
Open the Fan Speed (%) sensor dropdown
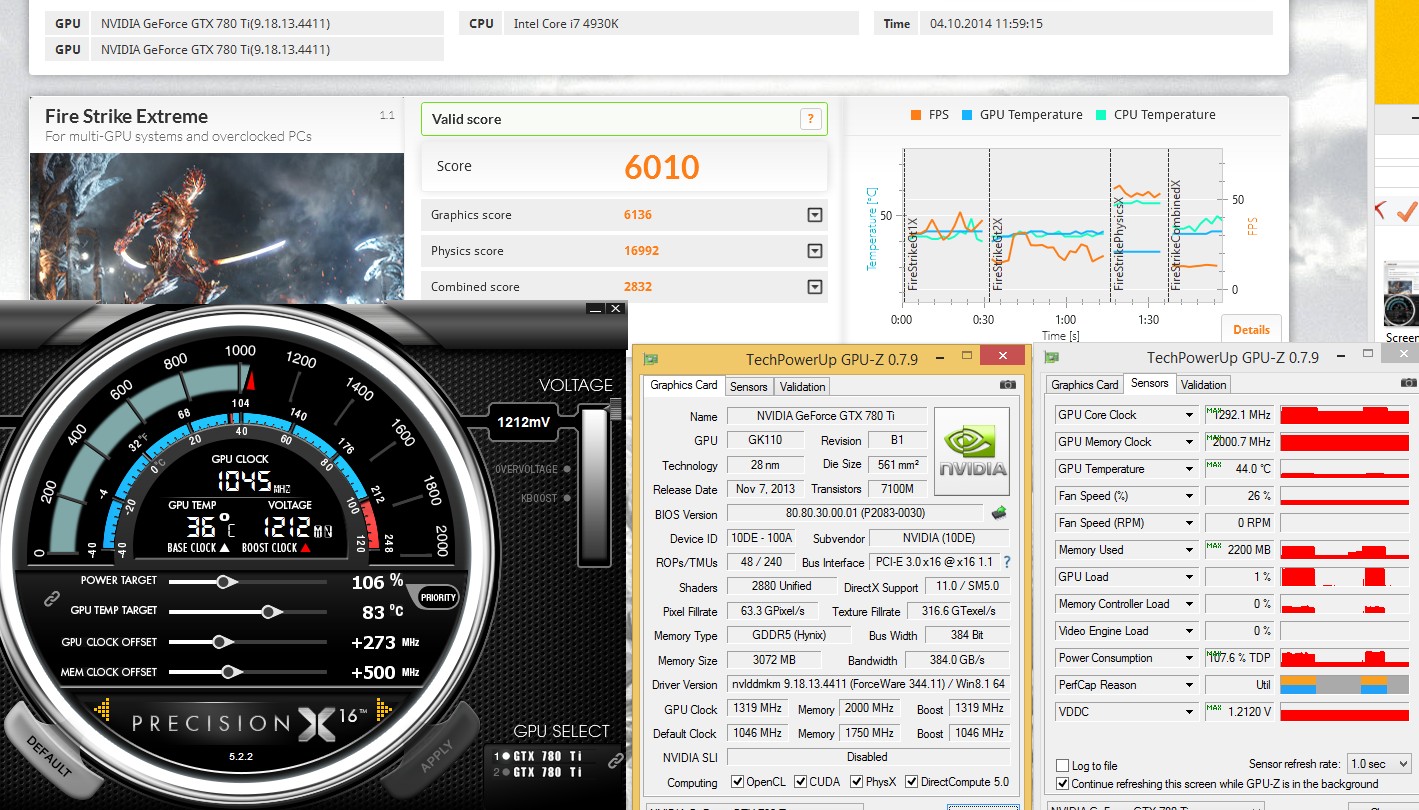coord(1189,496)
